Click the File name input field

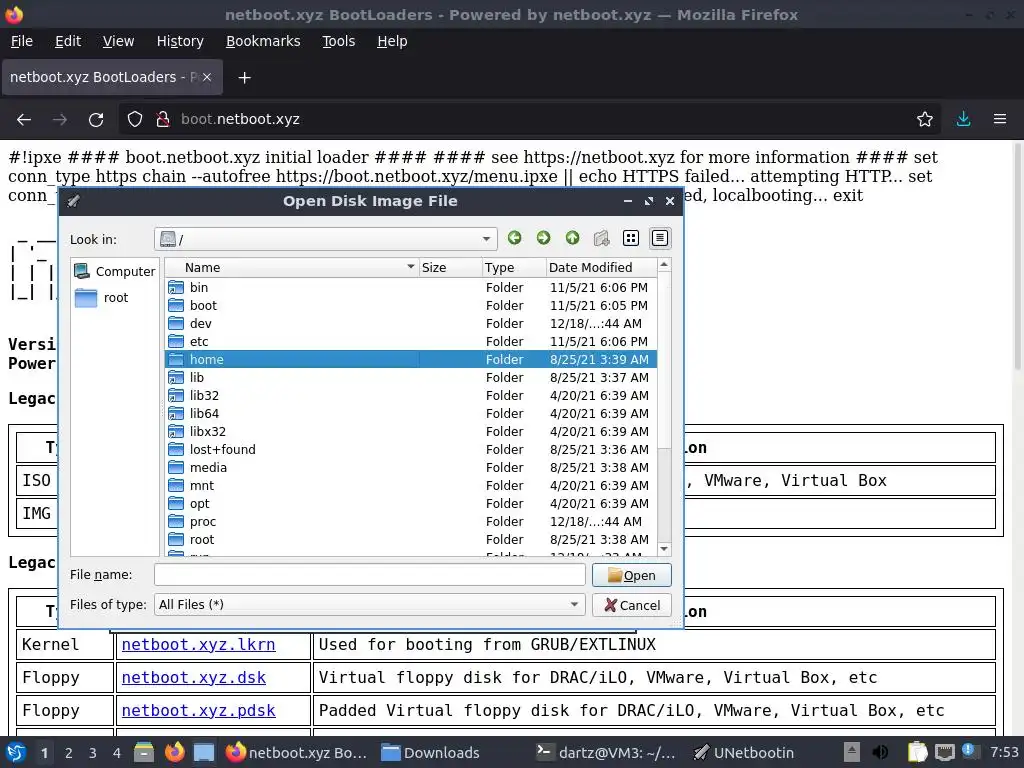point(370,575)
